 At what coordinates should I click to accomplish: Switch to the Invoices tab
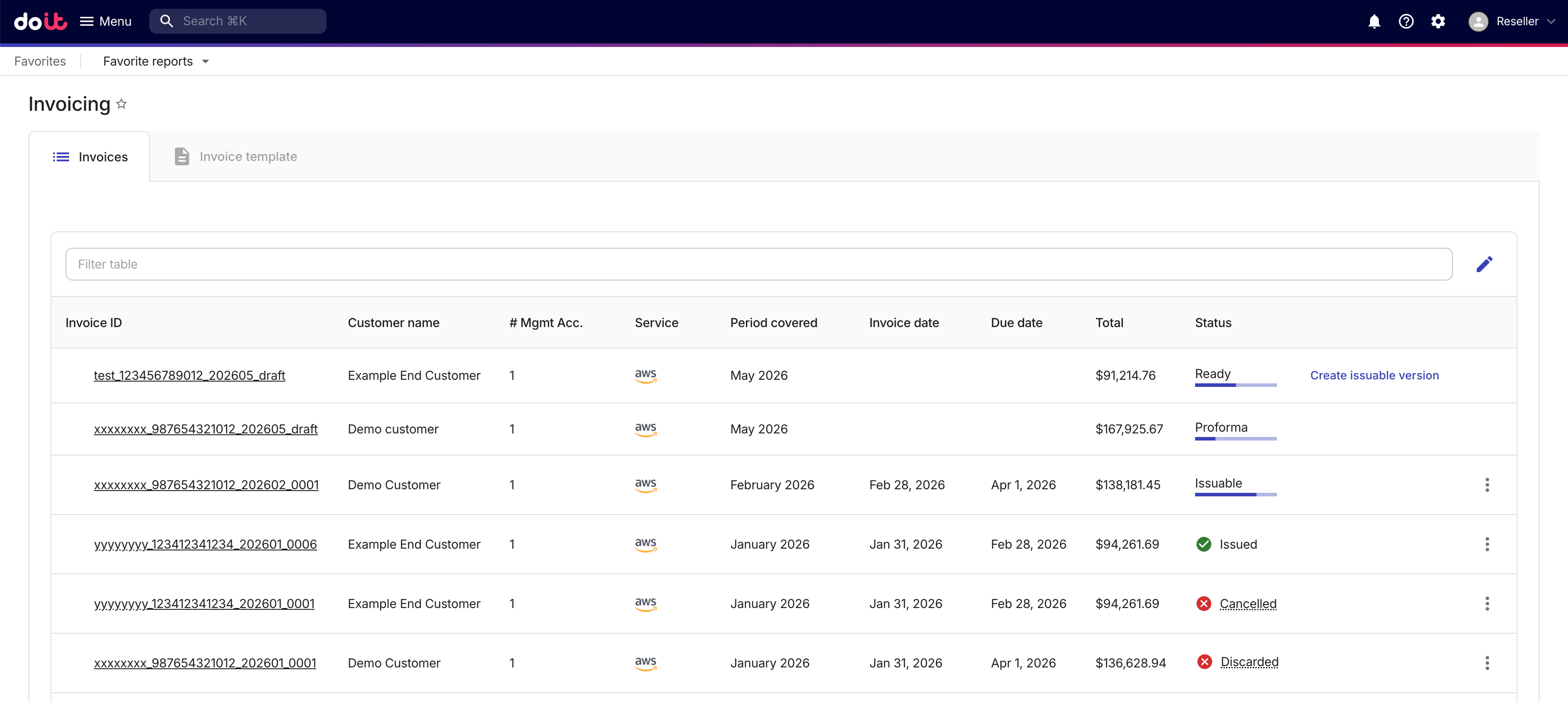point(89,157)
